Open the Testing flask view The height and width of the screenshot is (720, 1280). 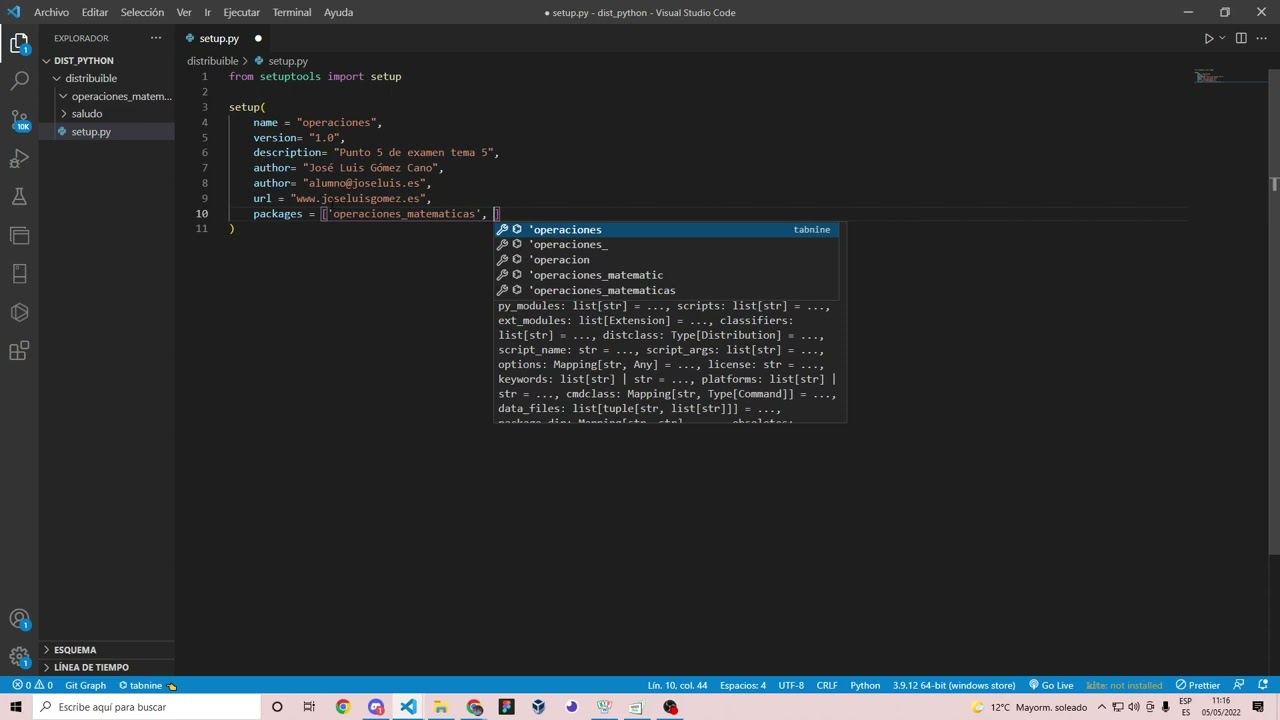tap(19, 197)
